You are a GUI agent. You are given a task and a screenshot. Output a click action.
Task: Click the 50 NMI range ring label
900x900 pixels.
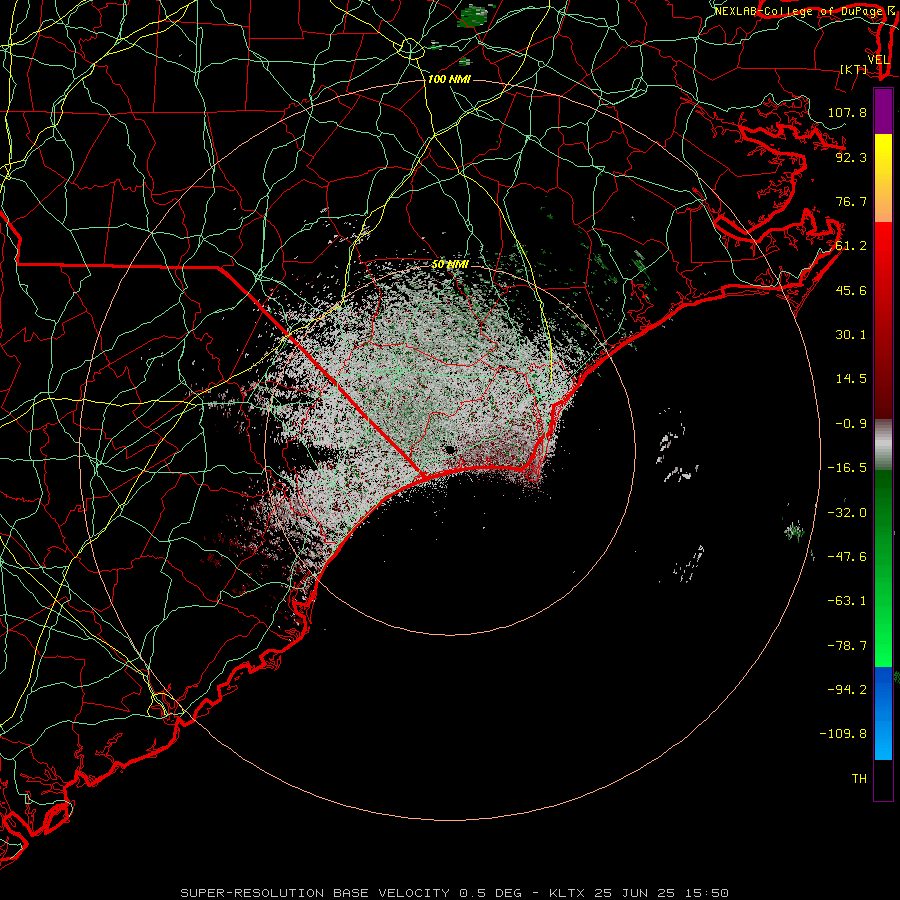point(450,264)
